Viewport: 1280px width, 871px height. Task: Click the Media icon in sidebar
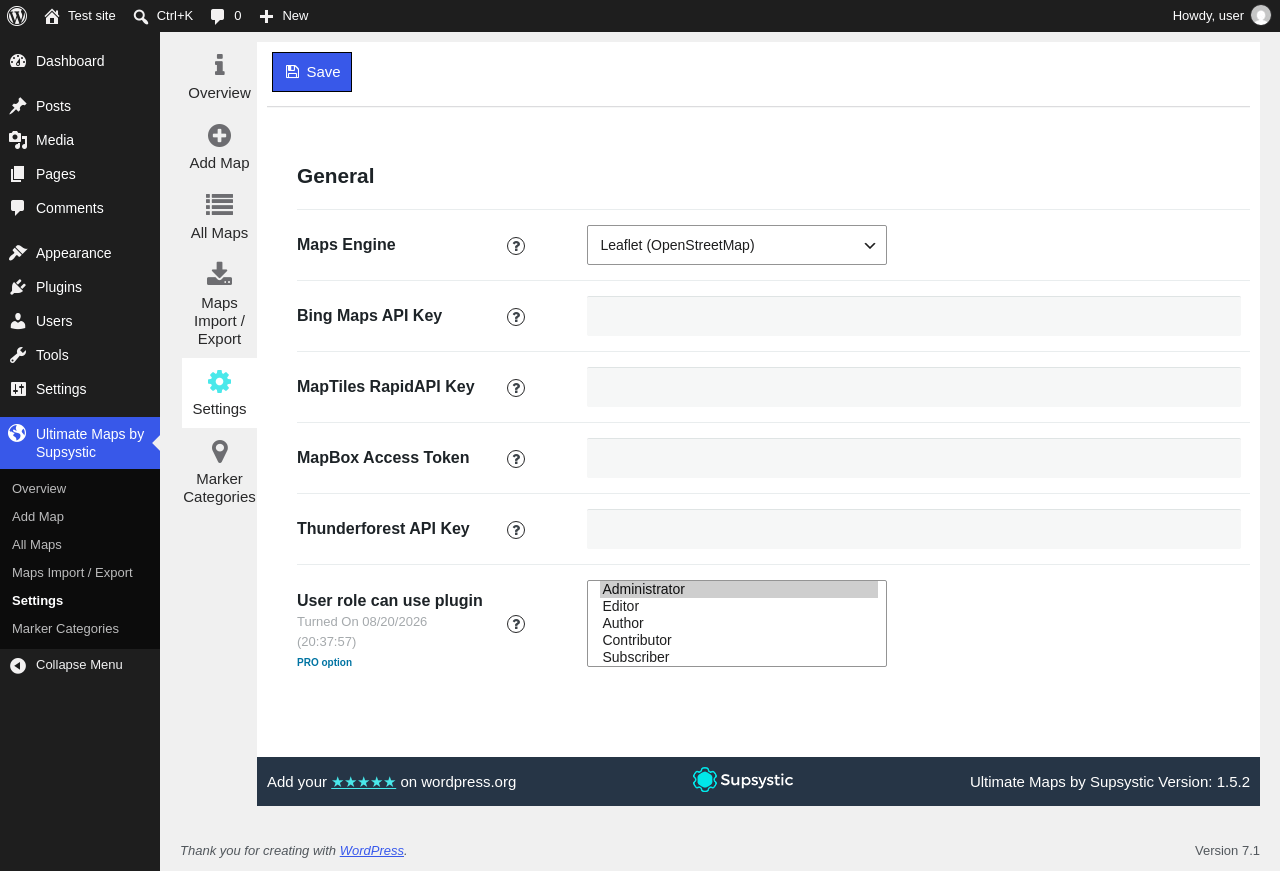(18, 140)
